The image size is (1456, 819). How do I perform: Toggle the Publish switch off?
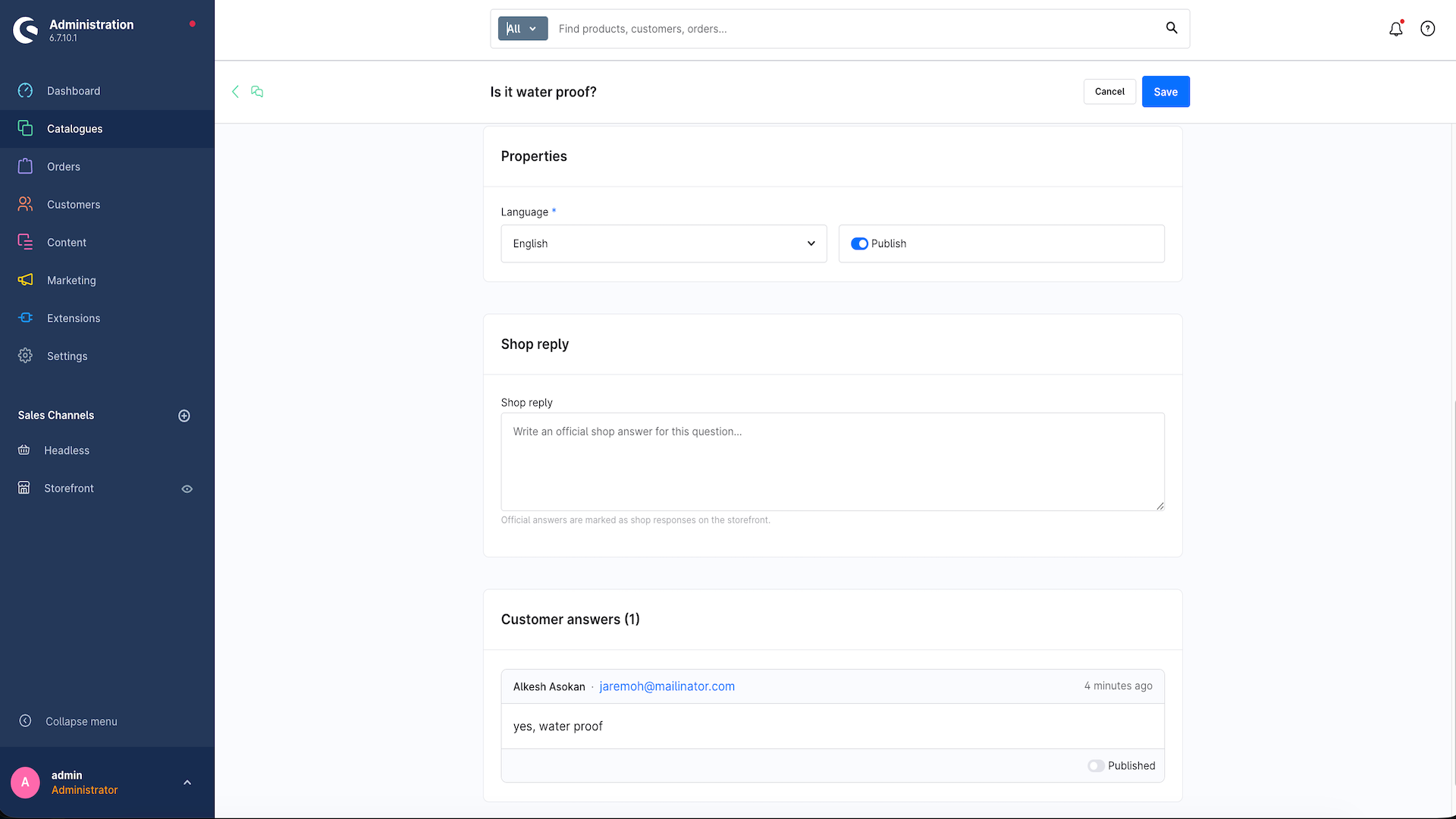(859, 243)
